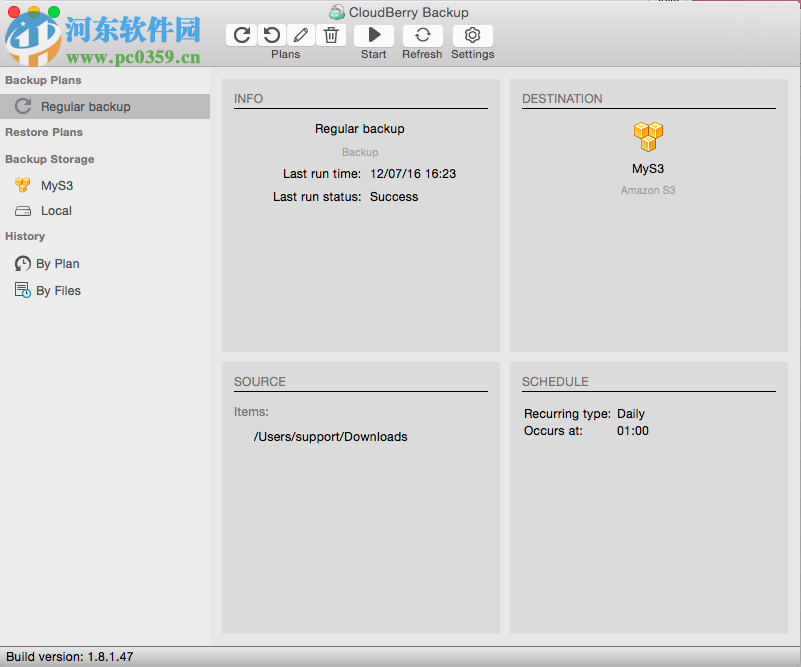Click the MyS3 Amazon bucket icon in Destination panel
This screenshot has width=801, height=667.
647,137
